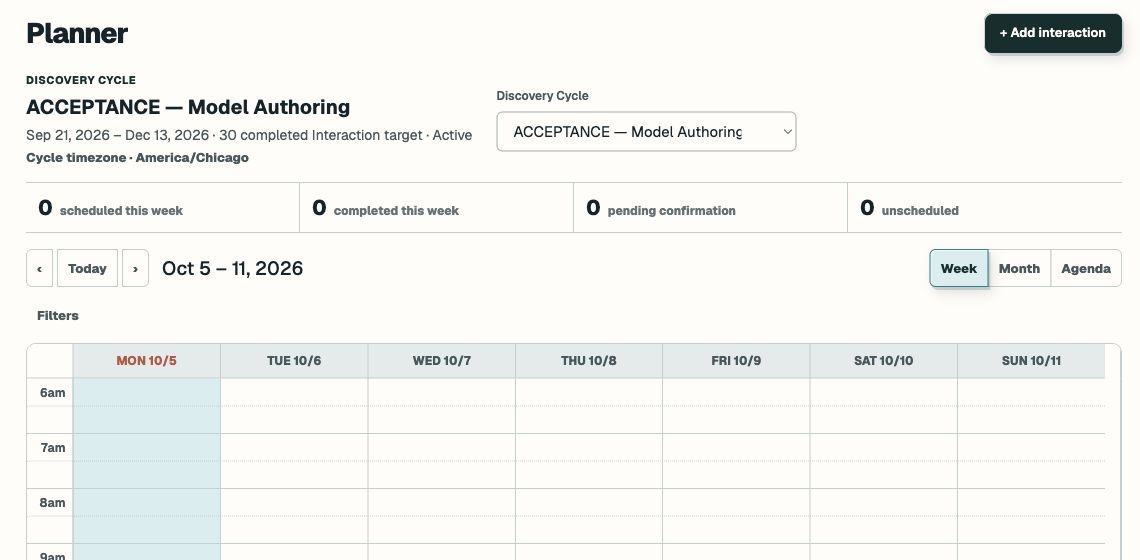1140x560 pixels.
Task: Select the FRI 10/9 column header
Action: pos(736,361)
